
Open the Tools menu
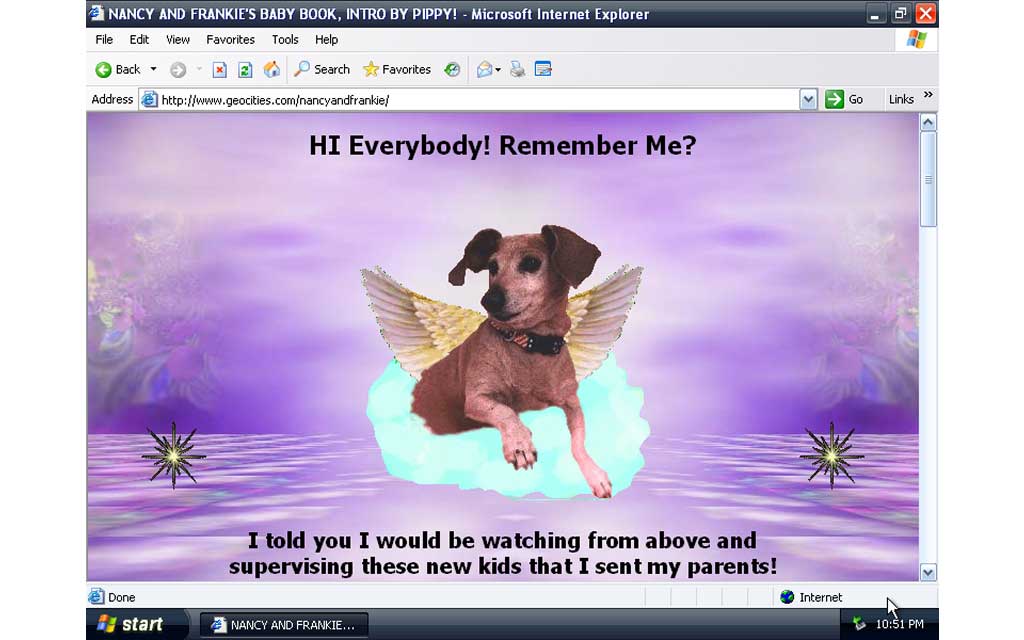pos(285,40)
